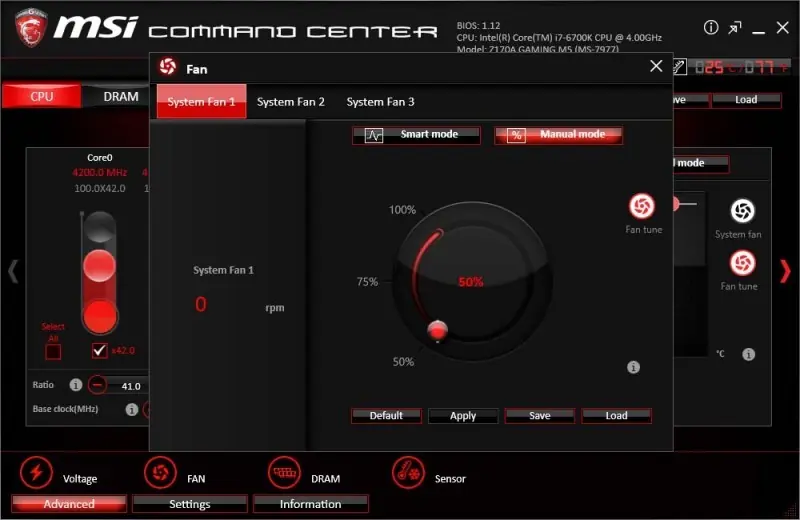Click the detach arrow icon in the title bar

click(735, 28)
